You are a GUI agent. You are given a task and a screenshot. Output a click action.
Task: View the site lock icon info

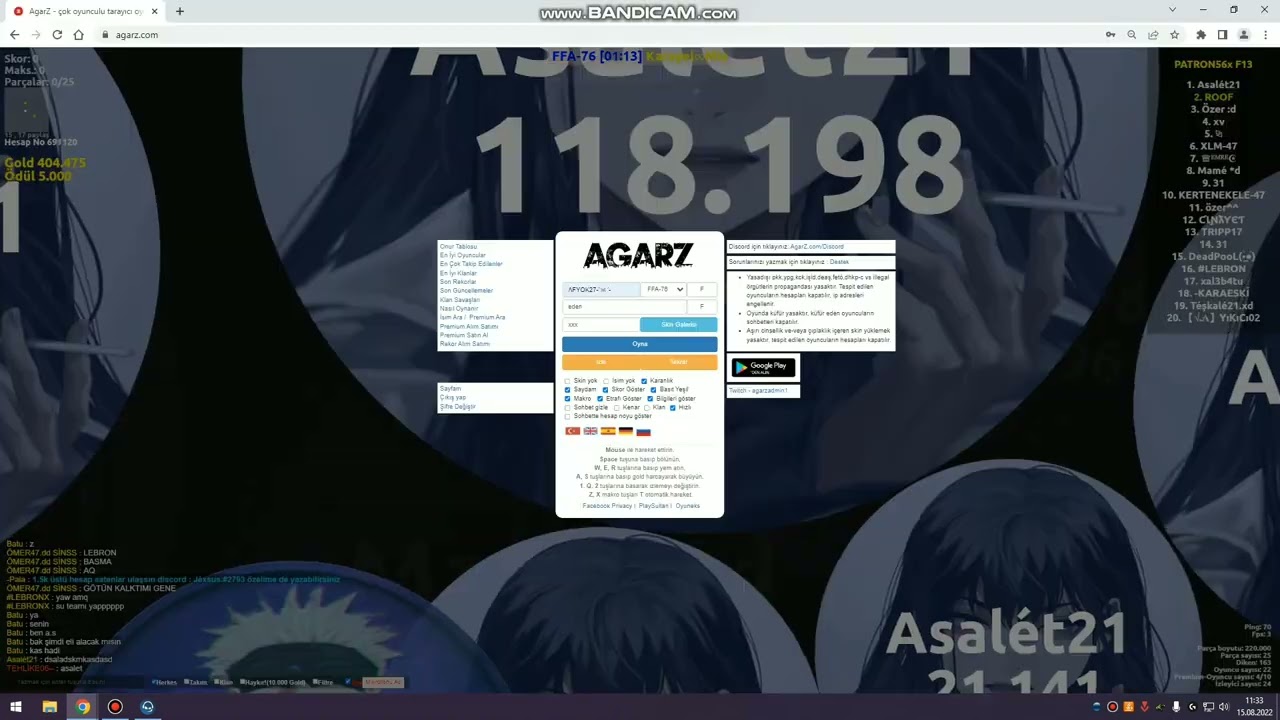(x=105, y=35)
